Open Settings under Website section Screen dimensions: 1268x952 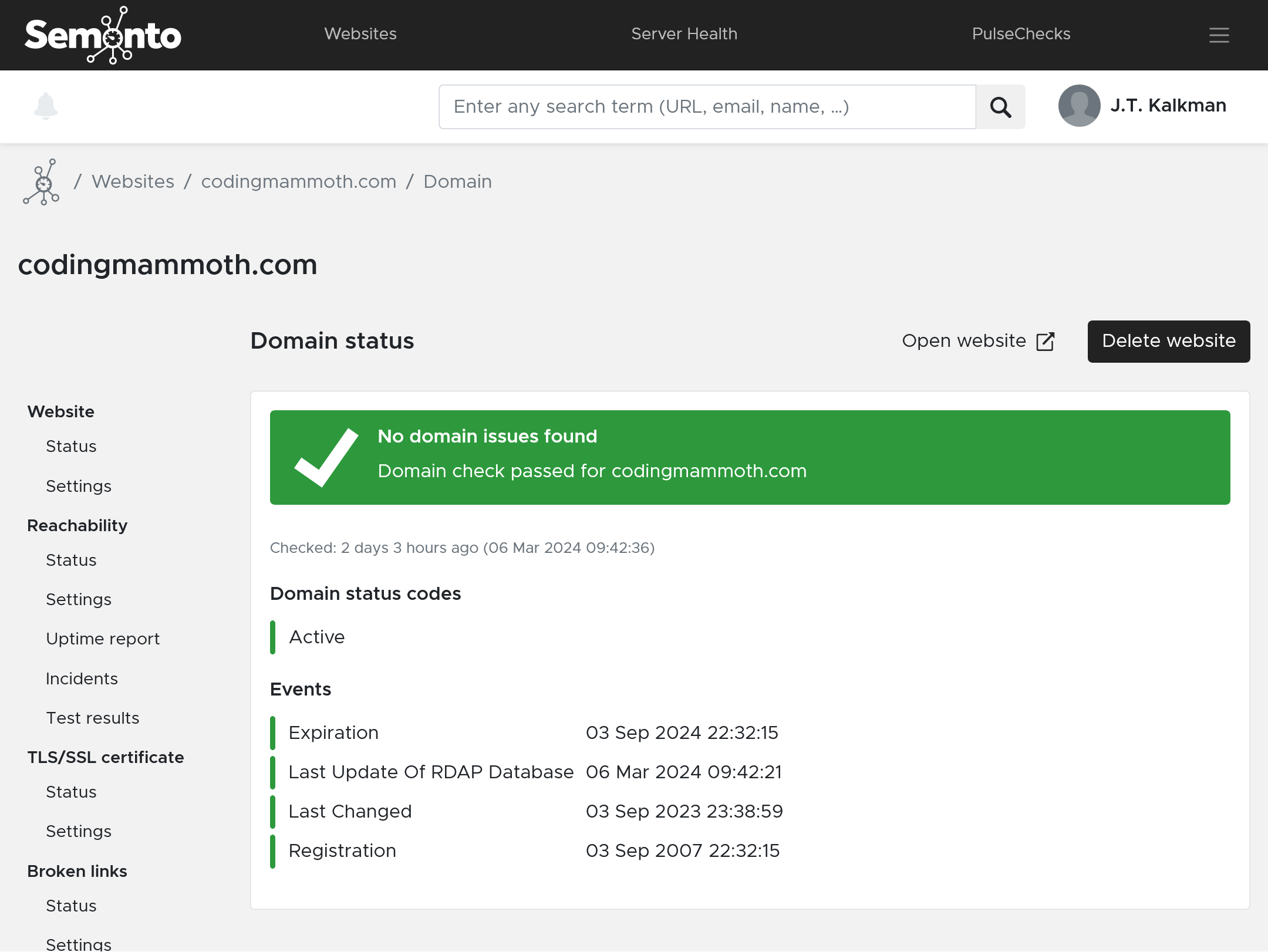[79, 487]
